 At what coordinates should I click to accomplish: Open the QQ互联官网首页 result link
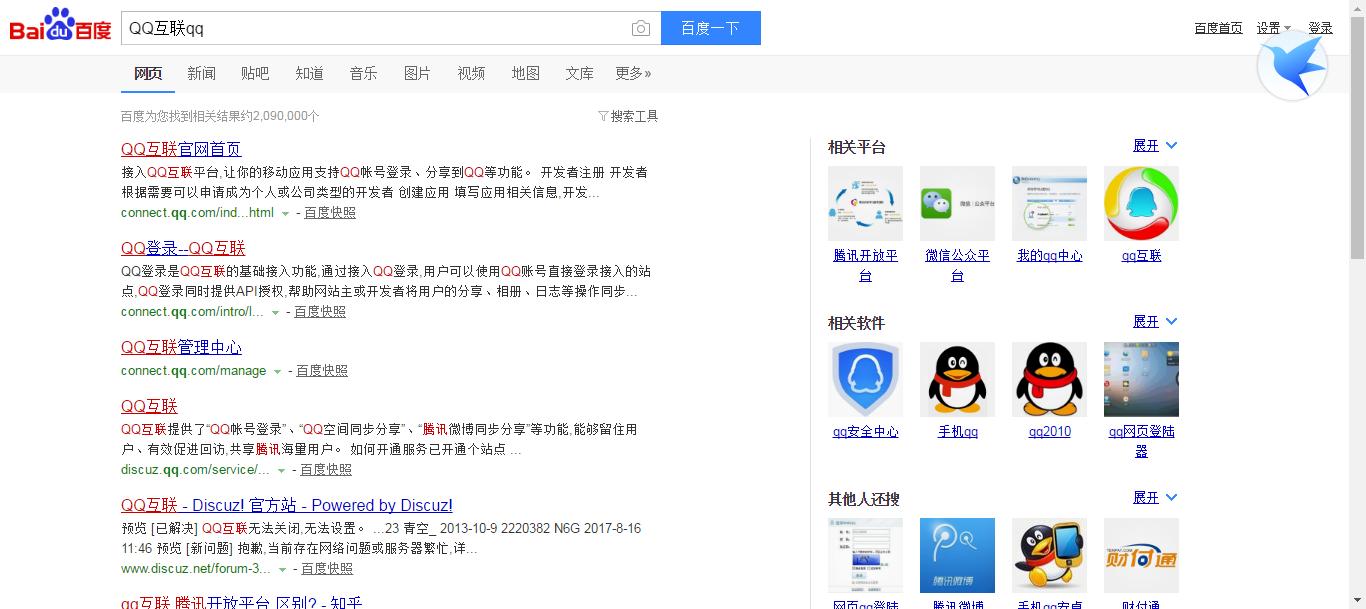click(181, 148)
